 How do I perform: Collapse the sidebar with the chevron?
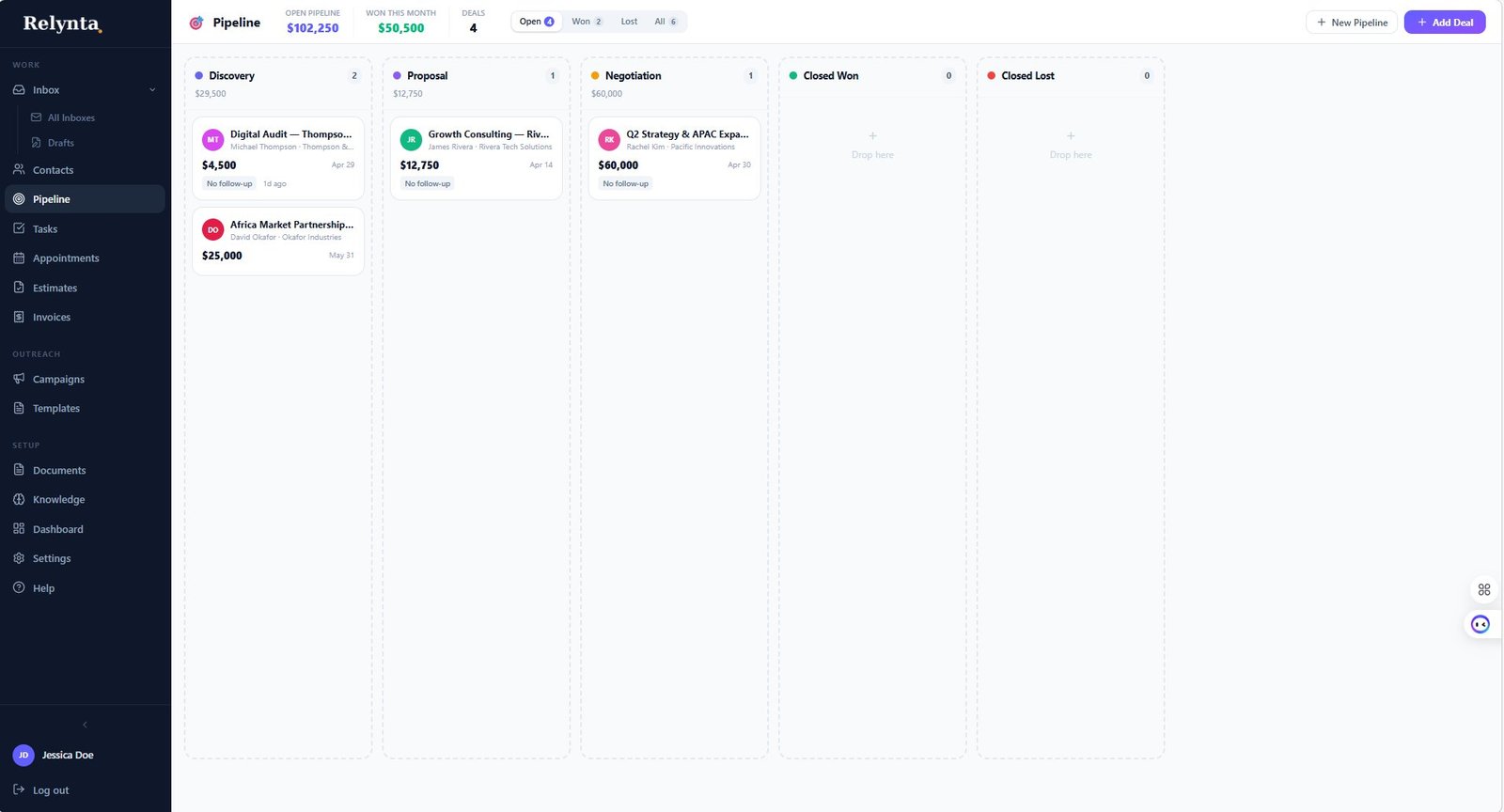[85, 725]
